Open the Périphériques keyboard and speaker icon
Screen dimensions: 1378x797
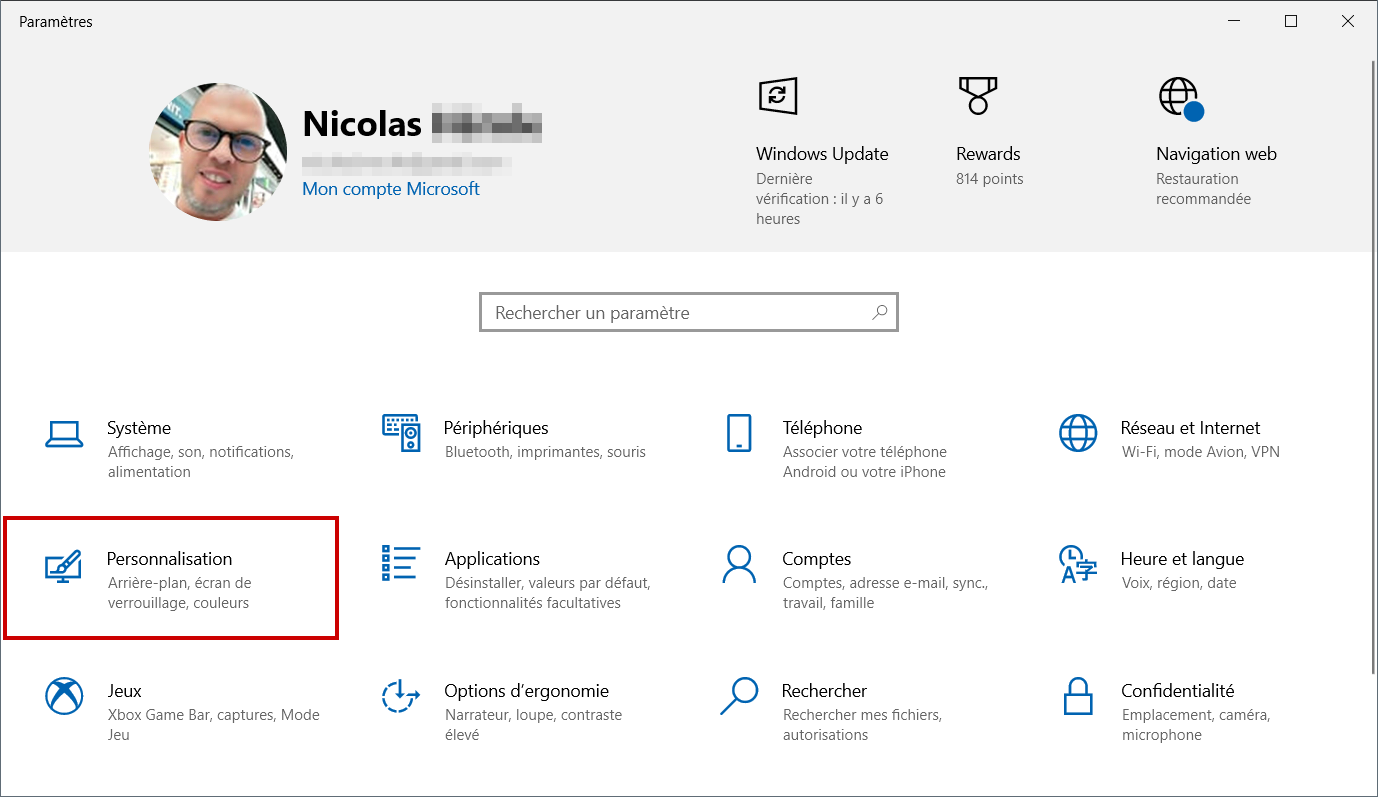tap(401, 433)
